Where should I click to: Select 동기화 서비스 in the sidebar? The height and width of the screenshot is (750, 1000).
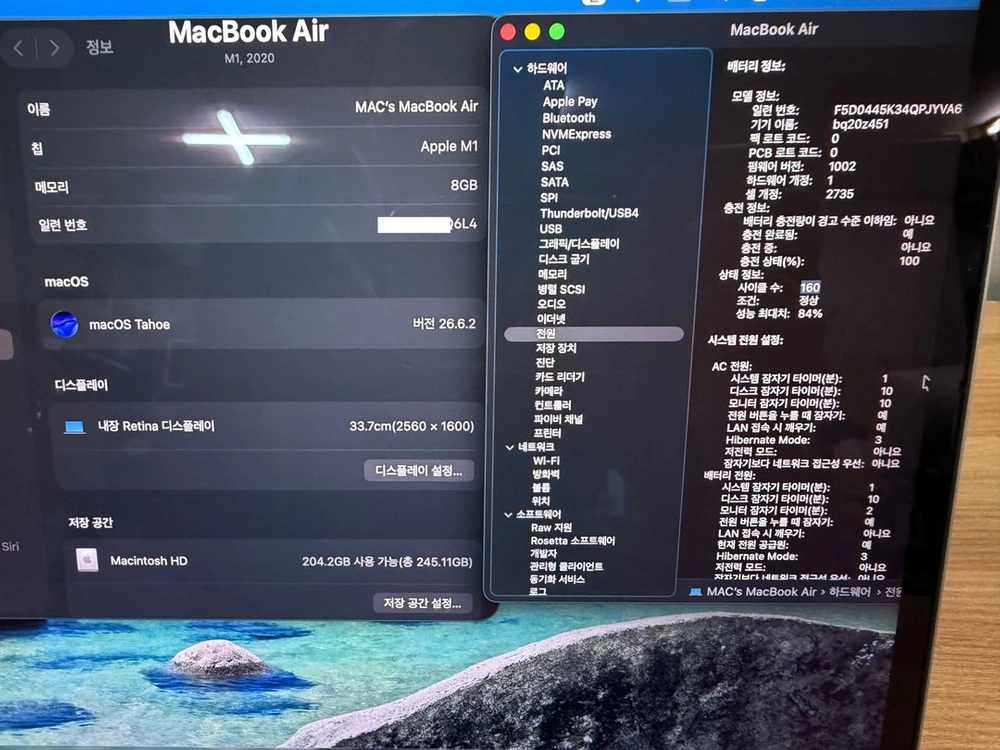click(557, 579)
